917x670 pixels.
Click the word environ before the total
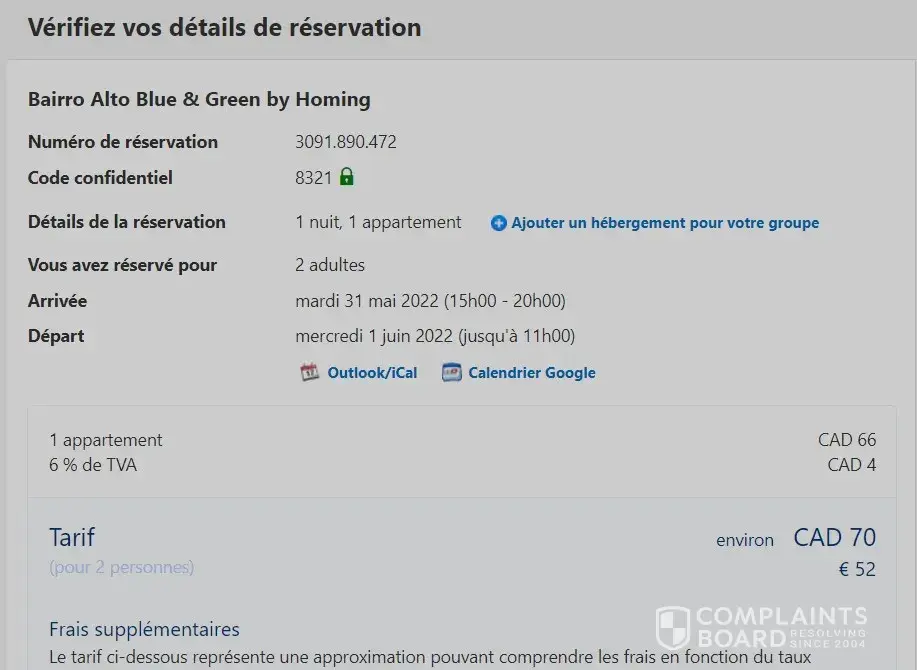744,540
